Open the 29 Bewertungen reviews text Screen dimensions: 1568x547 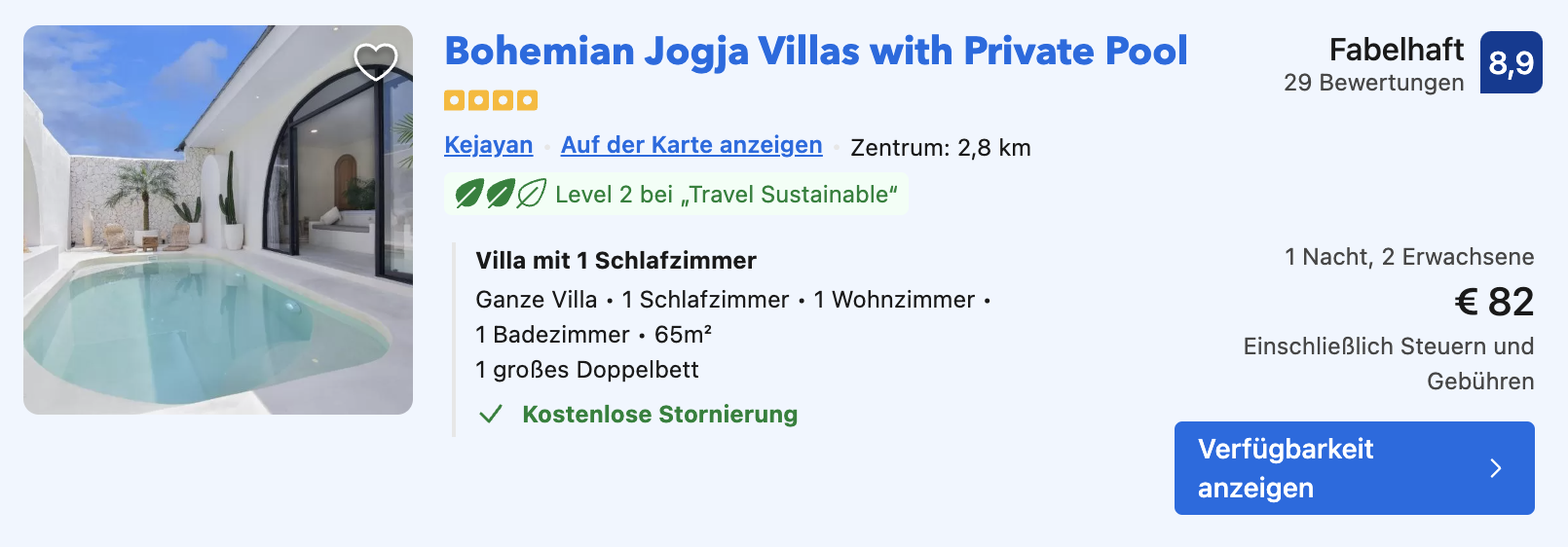[x=1374, y=83]
